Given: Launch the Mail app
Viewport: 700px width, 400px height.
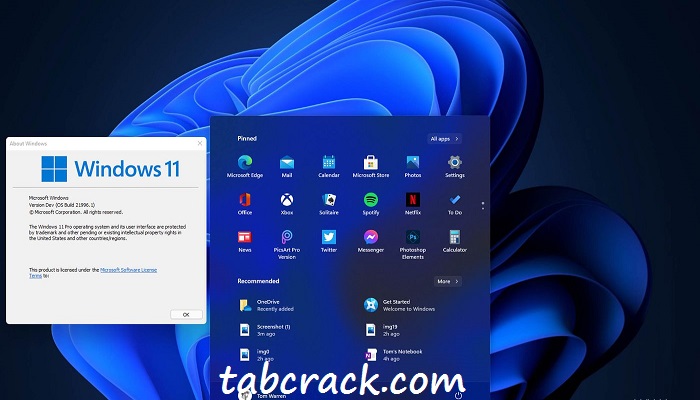Looking at the screenshot, I should tap(287, 167).
